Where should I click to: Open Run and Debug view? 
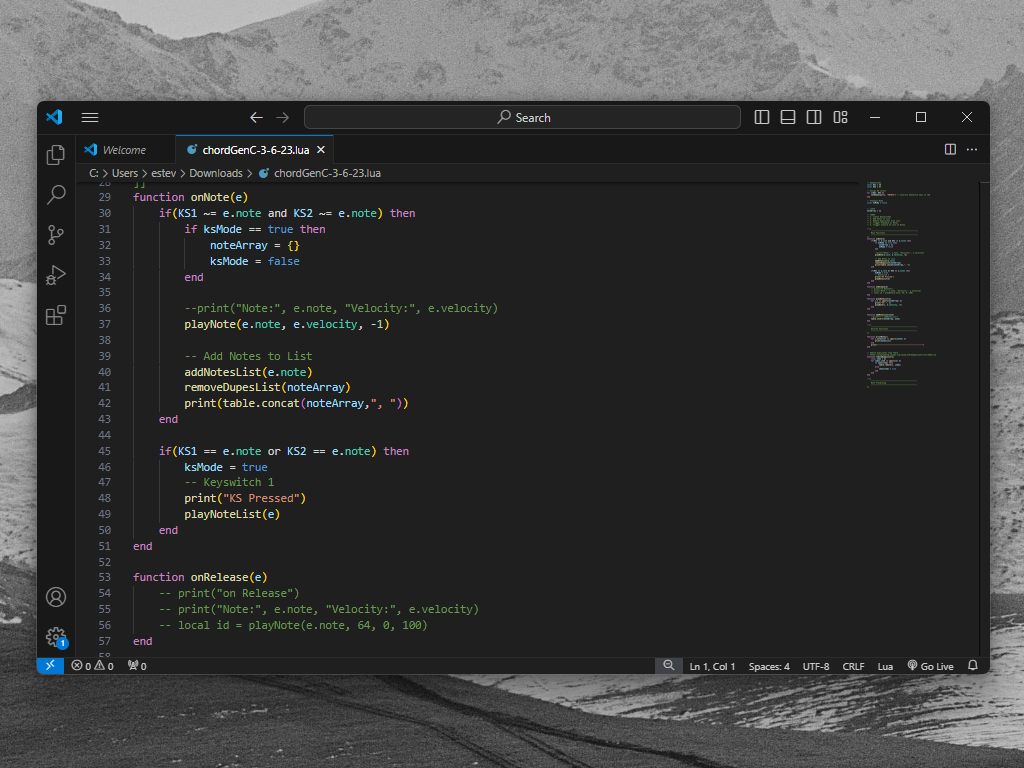(x=56, y=275)
